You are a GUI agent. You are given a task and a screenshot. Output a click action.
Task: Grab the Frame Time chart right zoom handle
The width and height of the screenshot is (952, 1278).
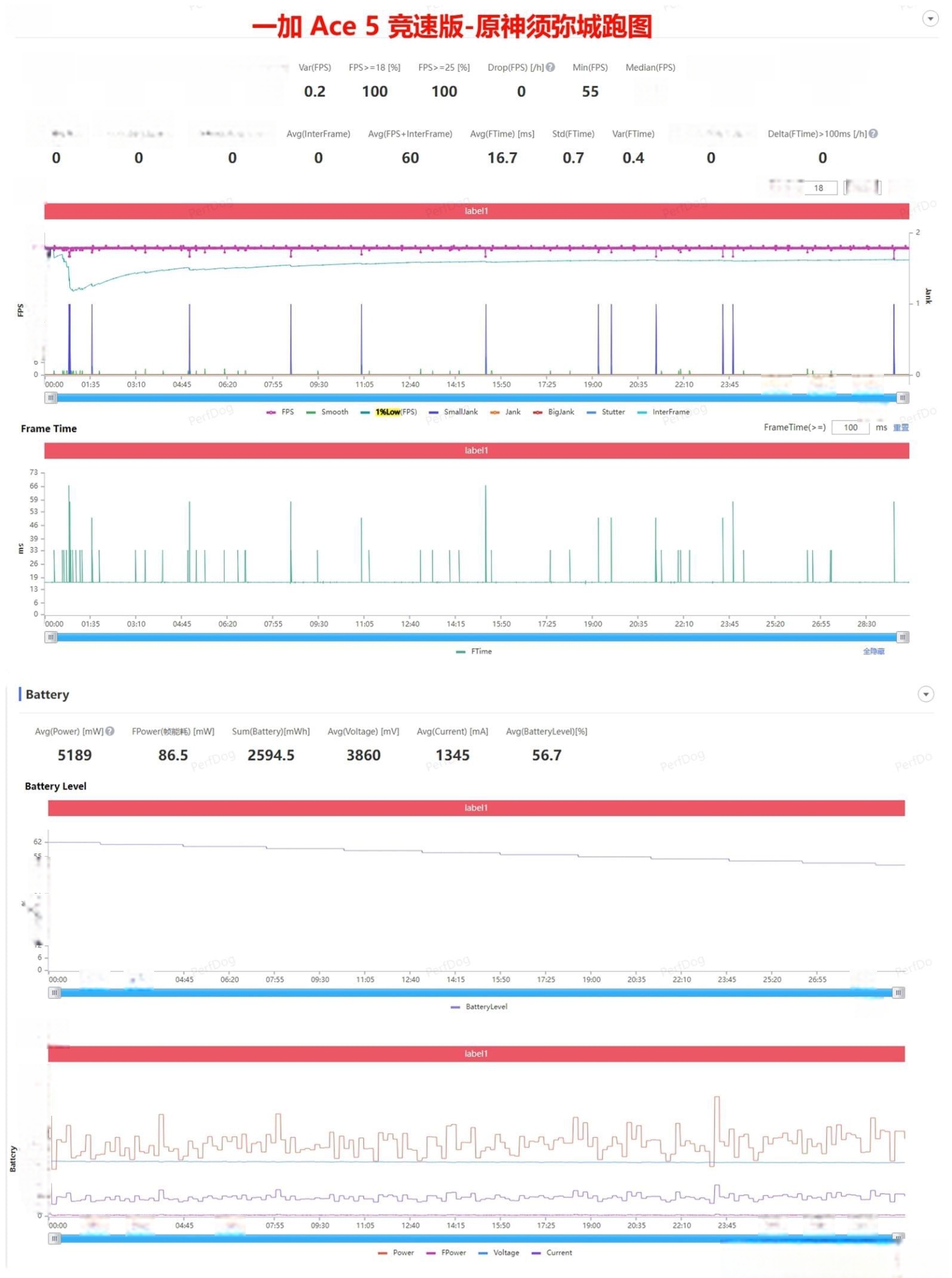[x=902, y=637]
